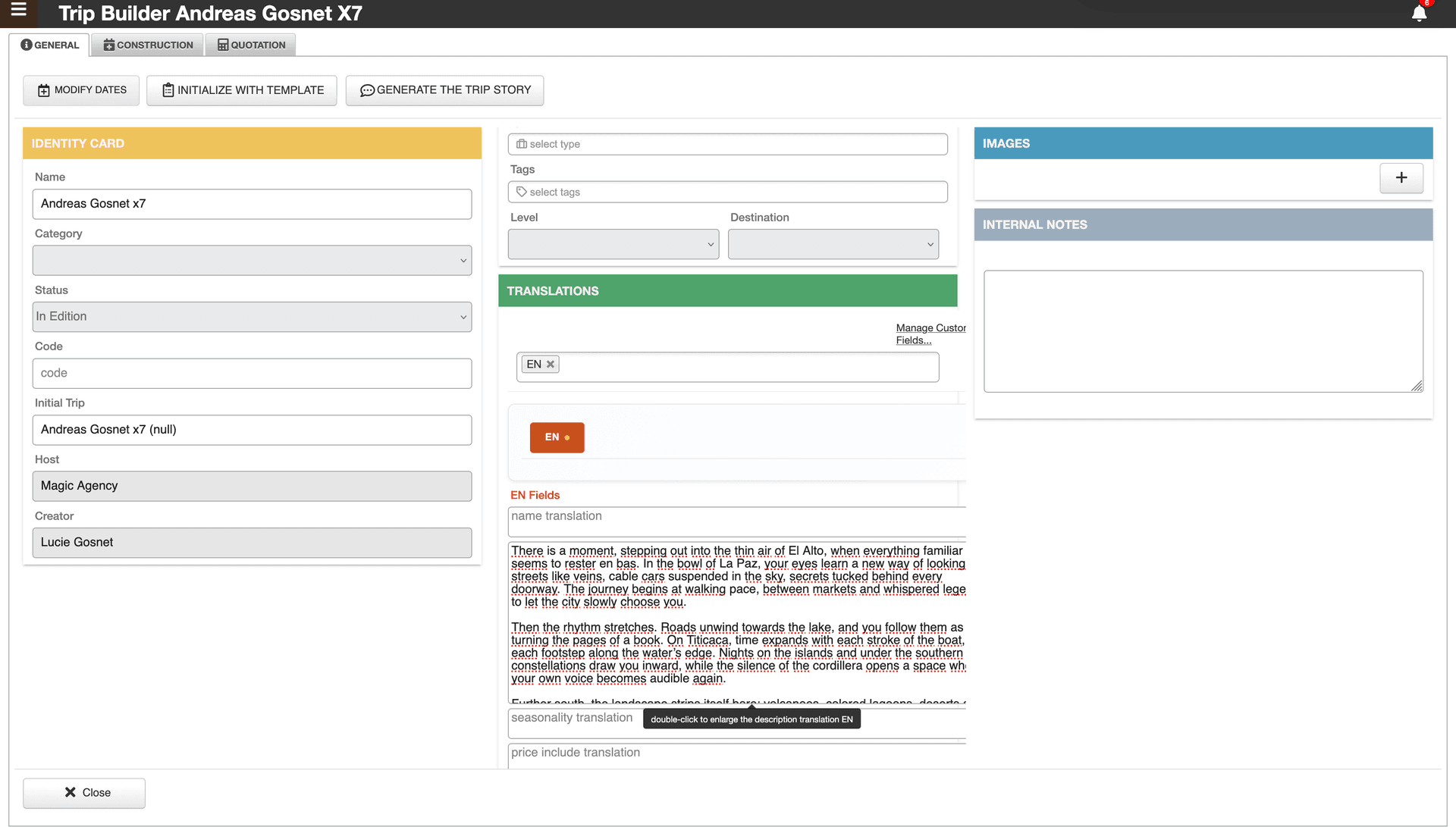Switch to the Quotation tab
This screenshot has width=1456, height=827.
point(251,45)
